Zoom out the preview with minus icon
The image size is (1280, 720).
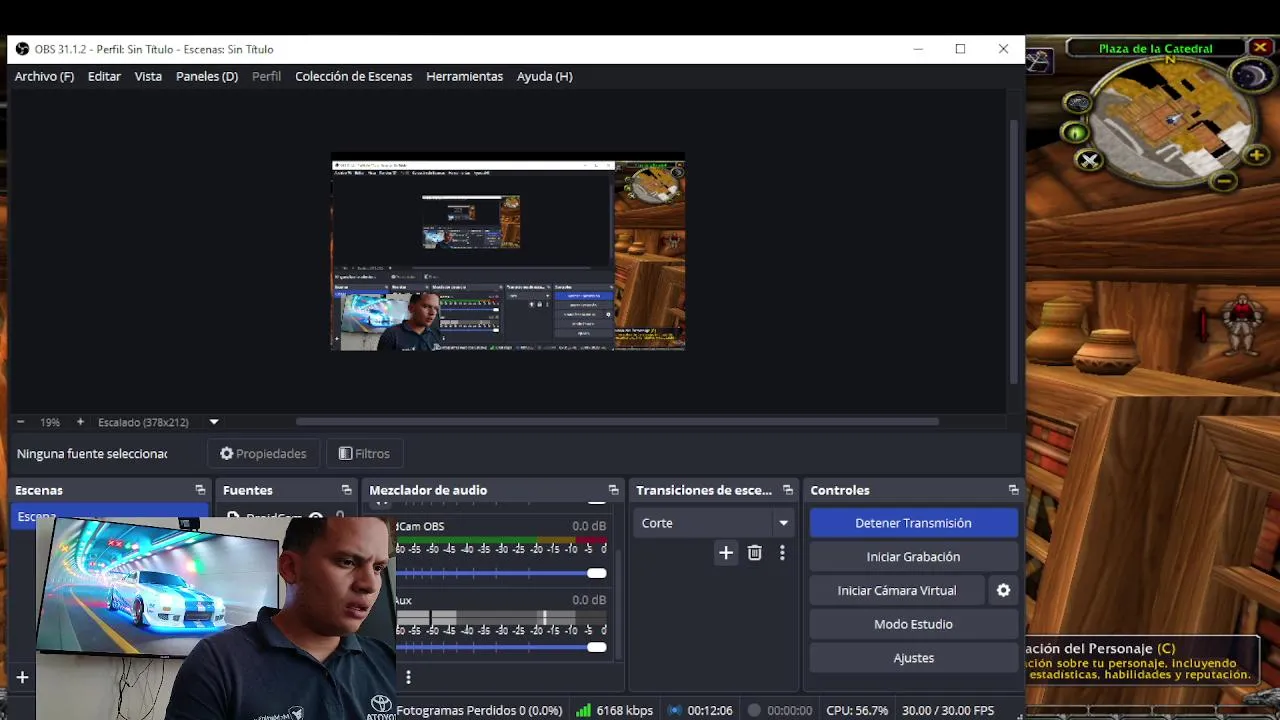tap(20, 422)
